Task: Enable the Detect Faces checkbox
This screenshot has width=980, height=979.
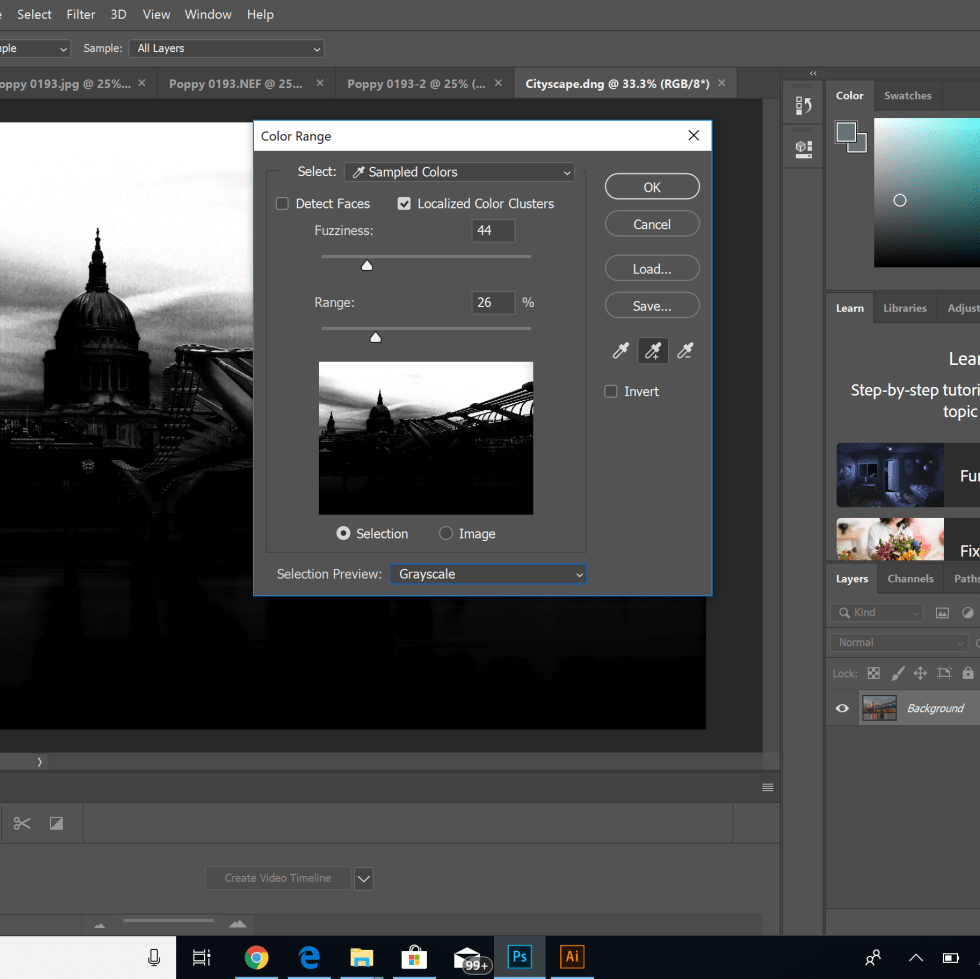Action: 283,204
